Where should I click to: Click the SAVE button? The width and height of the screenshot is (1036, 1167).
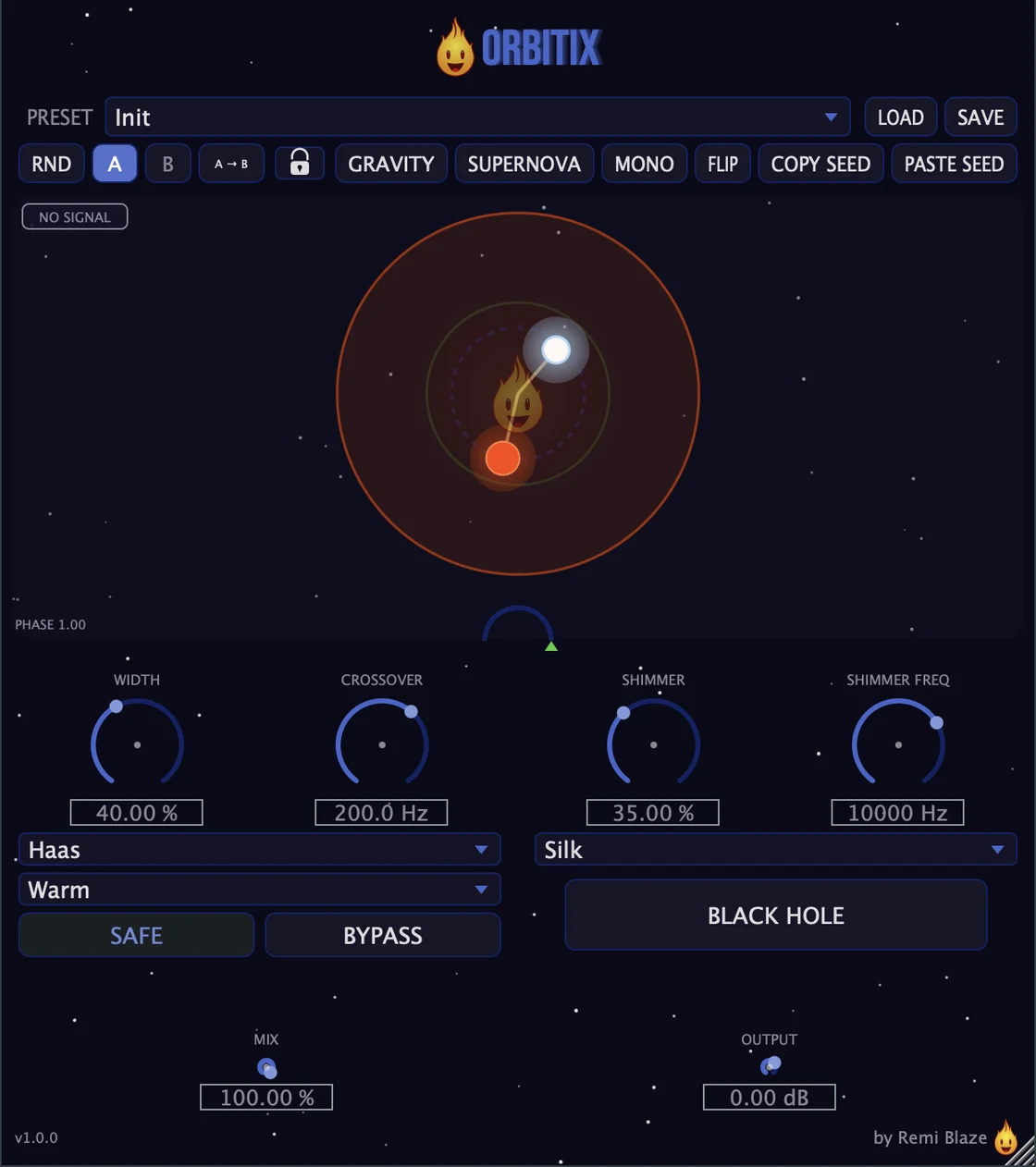980,117
